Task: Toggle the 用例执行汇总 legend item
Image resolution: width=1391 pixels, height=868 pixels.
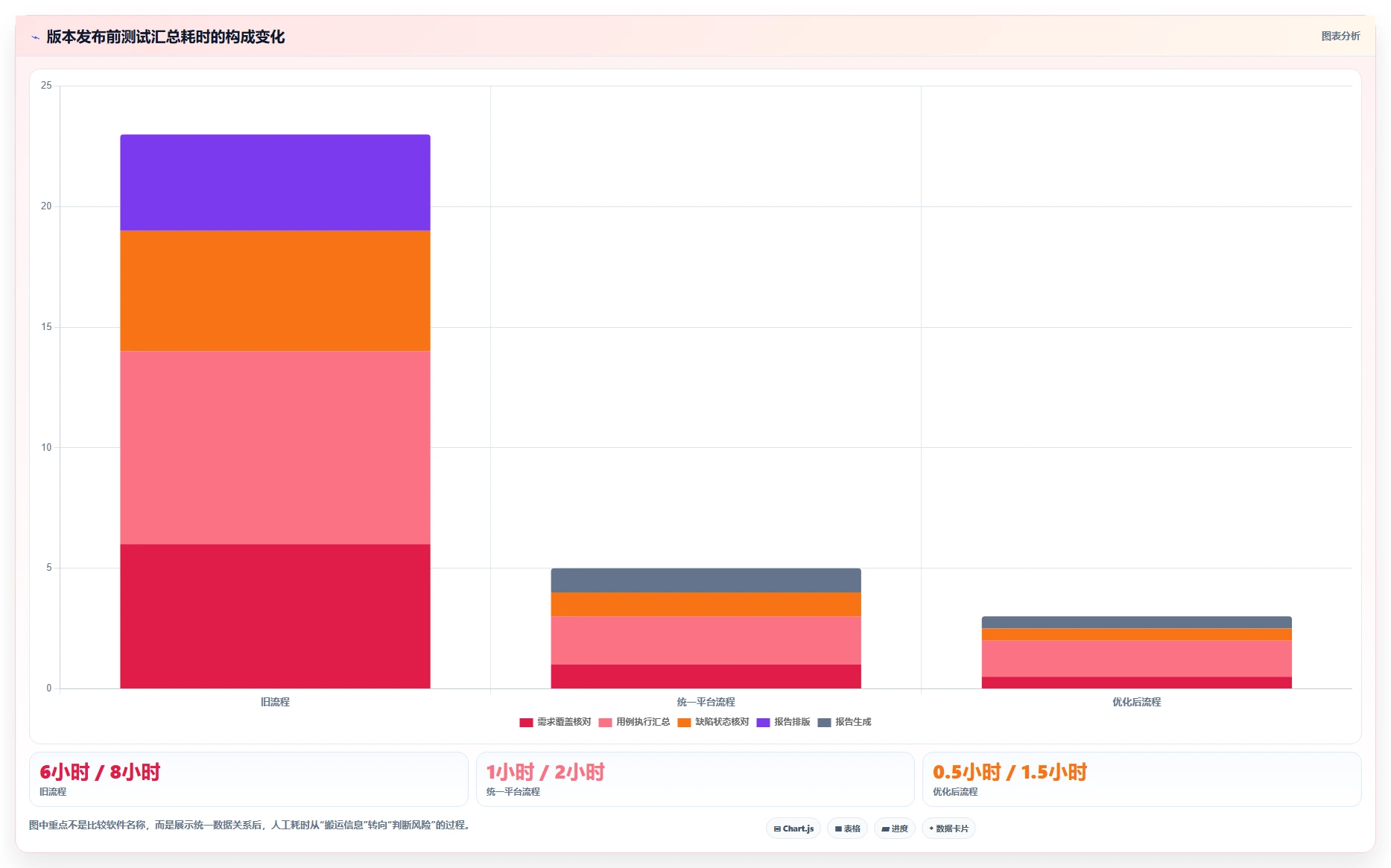Action: pos(634,722)
